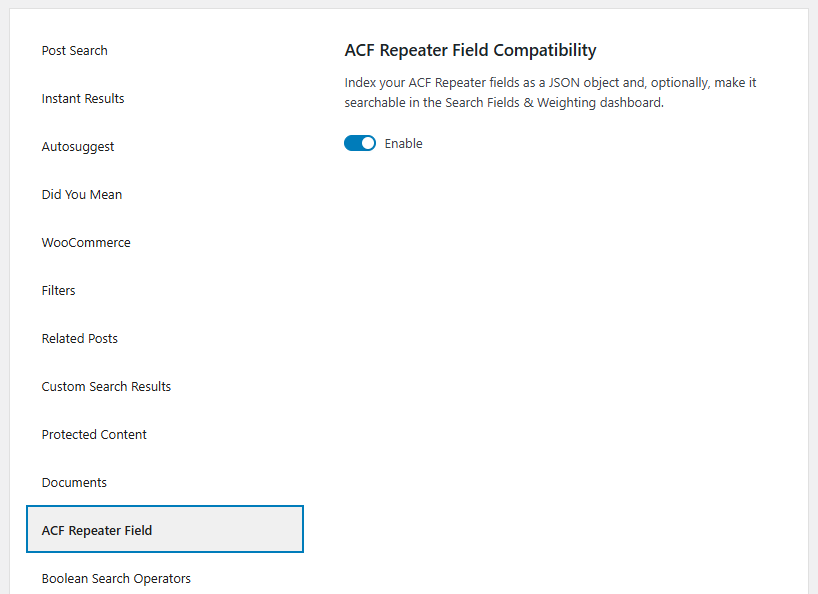Select the Documents indexing feature
818x594 pixels.
pos(74,482)
